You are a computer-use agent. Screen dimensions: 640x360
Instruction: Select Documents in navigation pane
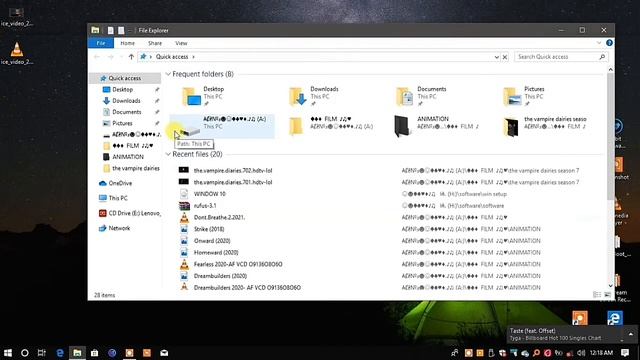pos(127,112)
